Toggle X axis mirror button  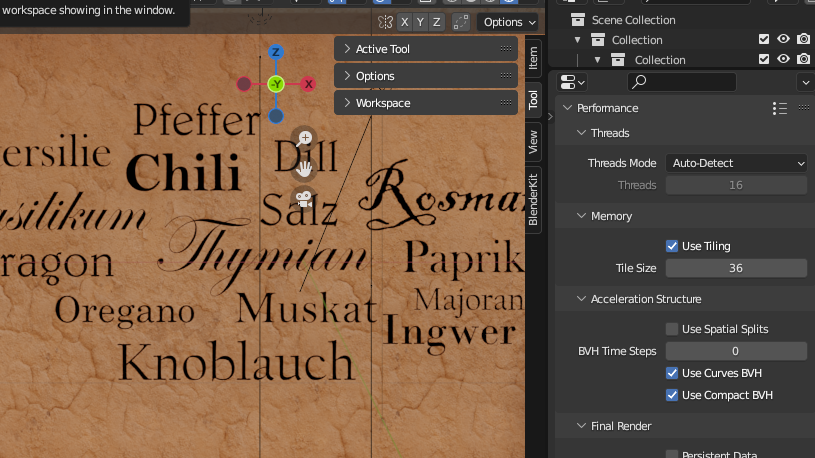click(404, 22)
